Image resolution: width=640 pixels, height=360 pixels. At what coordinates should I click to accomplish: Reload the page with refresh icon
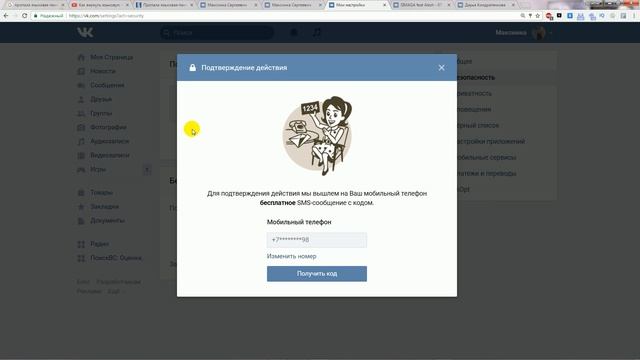coord(24,16)
